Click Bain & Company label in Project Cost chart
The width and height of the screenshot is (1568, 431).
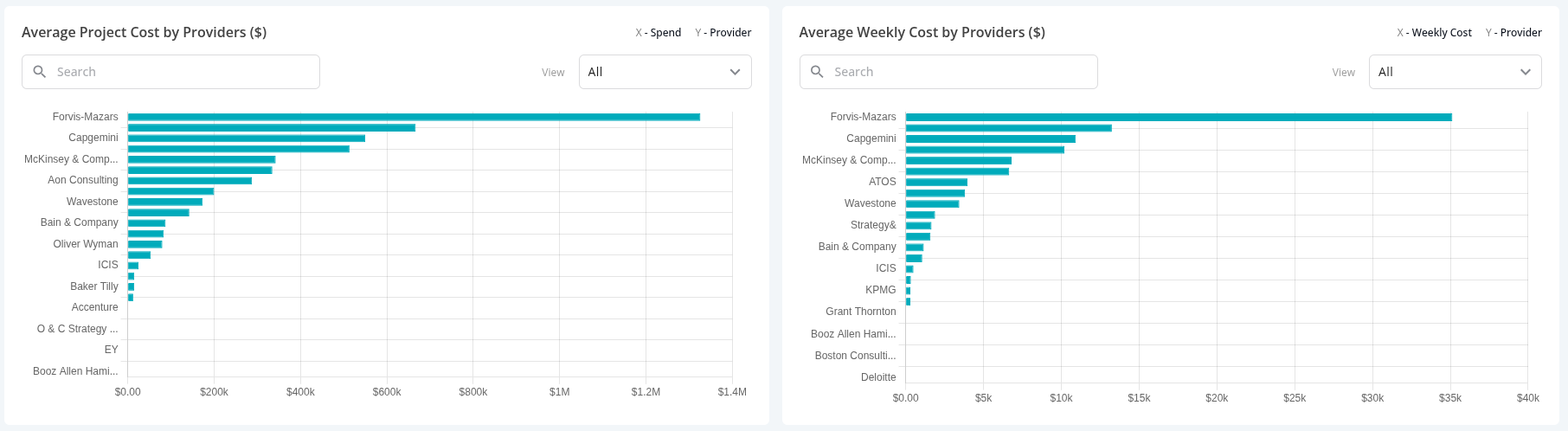(x=79, y=222)
